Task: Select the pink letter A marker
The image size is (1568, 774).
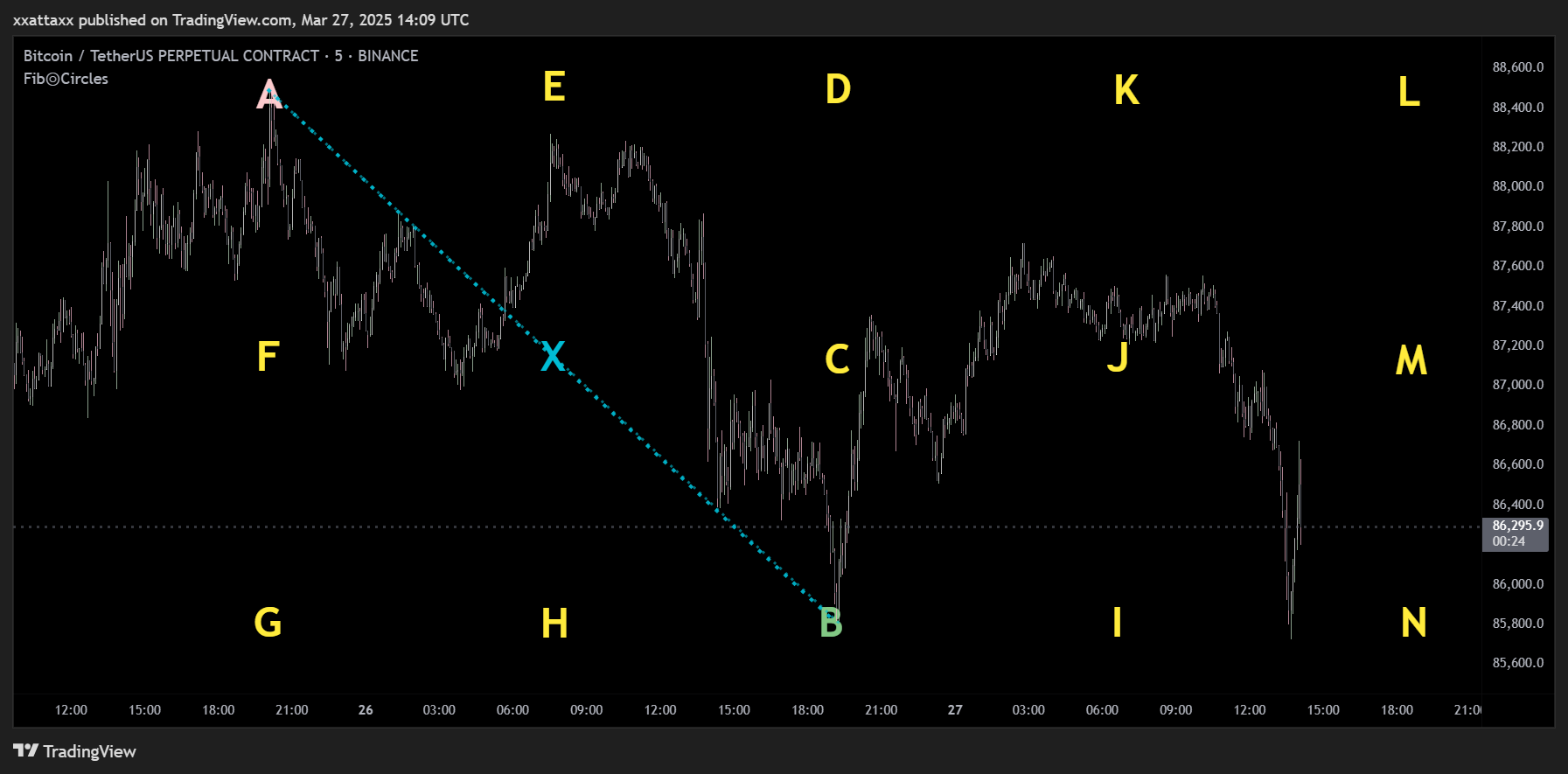Action: click(x=269, y=94)
